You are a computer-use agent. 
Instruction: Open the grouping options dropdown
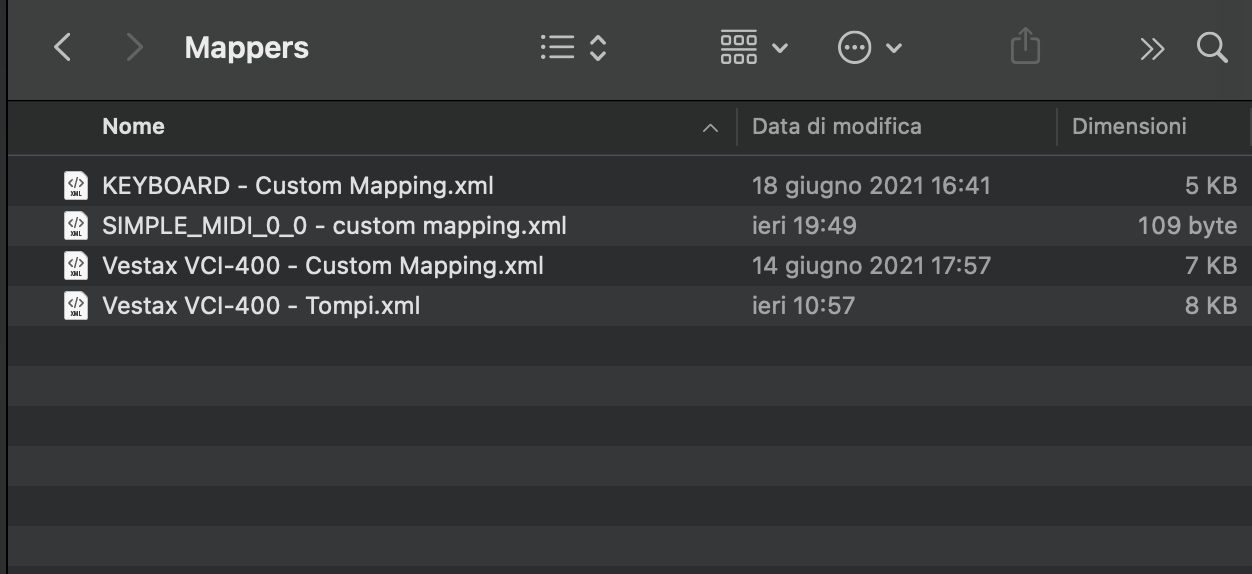754,47
